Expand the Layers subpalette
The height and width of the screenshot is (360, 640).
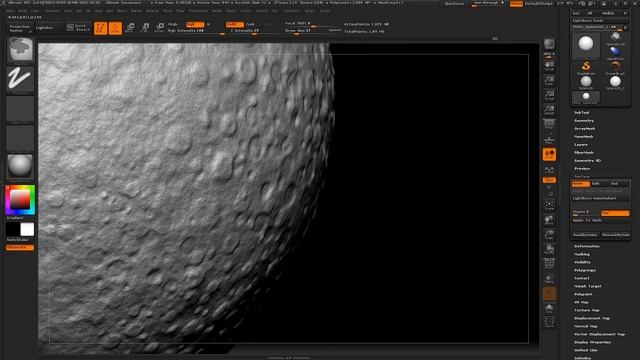(581, 144)
